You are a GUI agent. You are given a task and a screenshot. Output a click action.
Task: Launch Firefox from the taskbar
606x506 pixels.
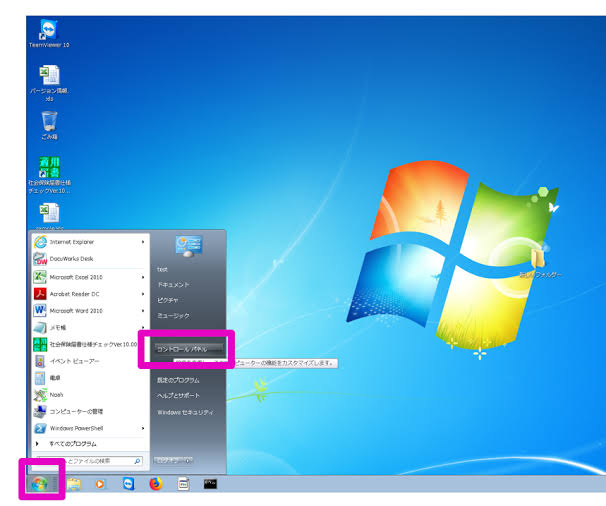156,484
